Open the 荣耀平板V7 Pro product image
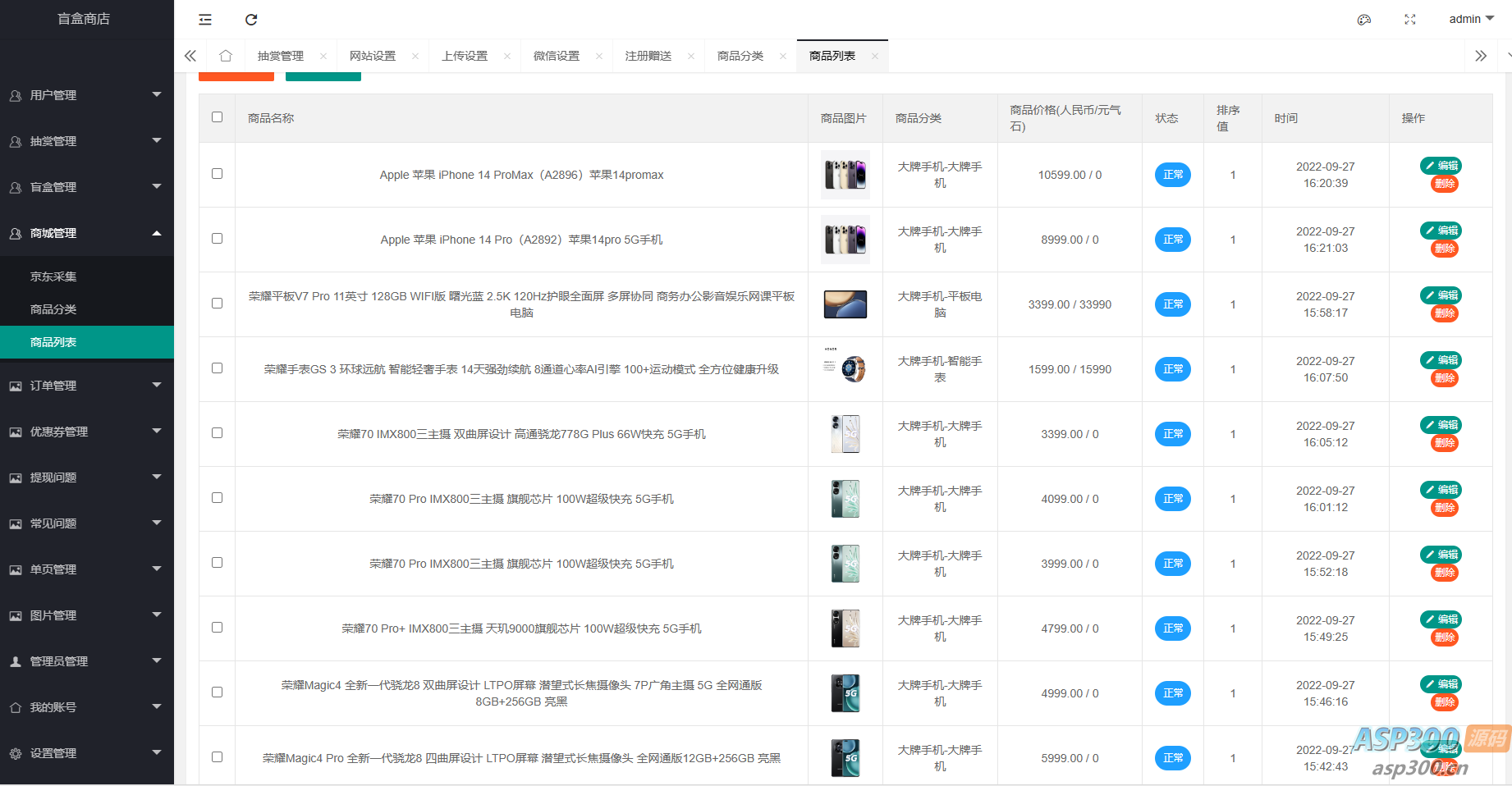 [x=845, y=304]
